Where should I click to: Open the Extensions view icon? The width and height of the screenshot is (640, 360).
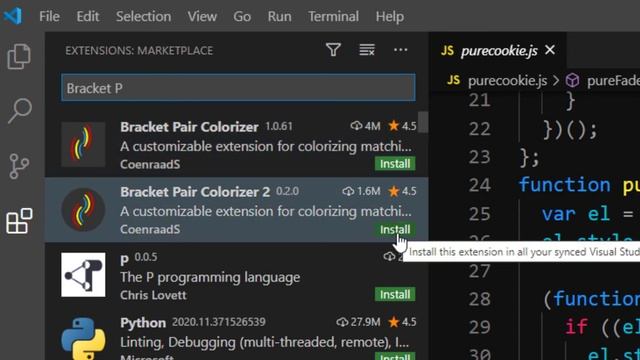point(19,221)
